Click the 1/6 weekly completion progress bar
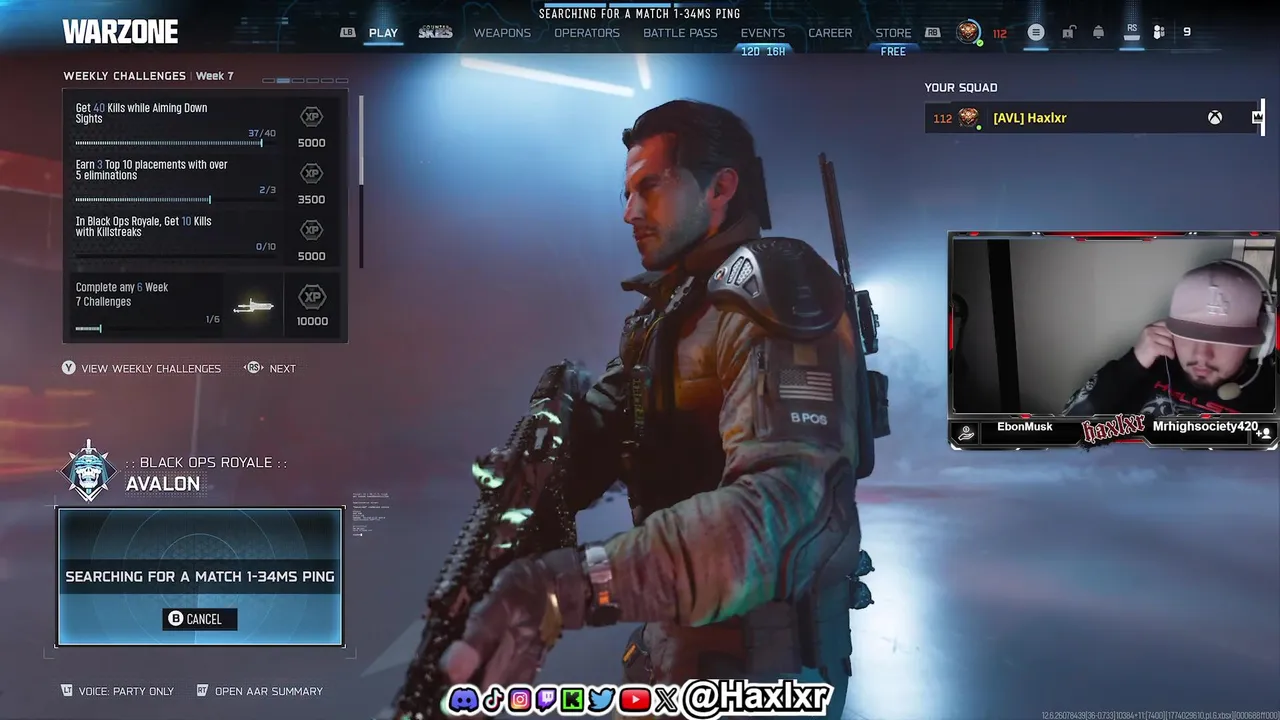 (148, 328)
